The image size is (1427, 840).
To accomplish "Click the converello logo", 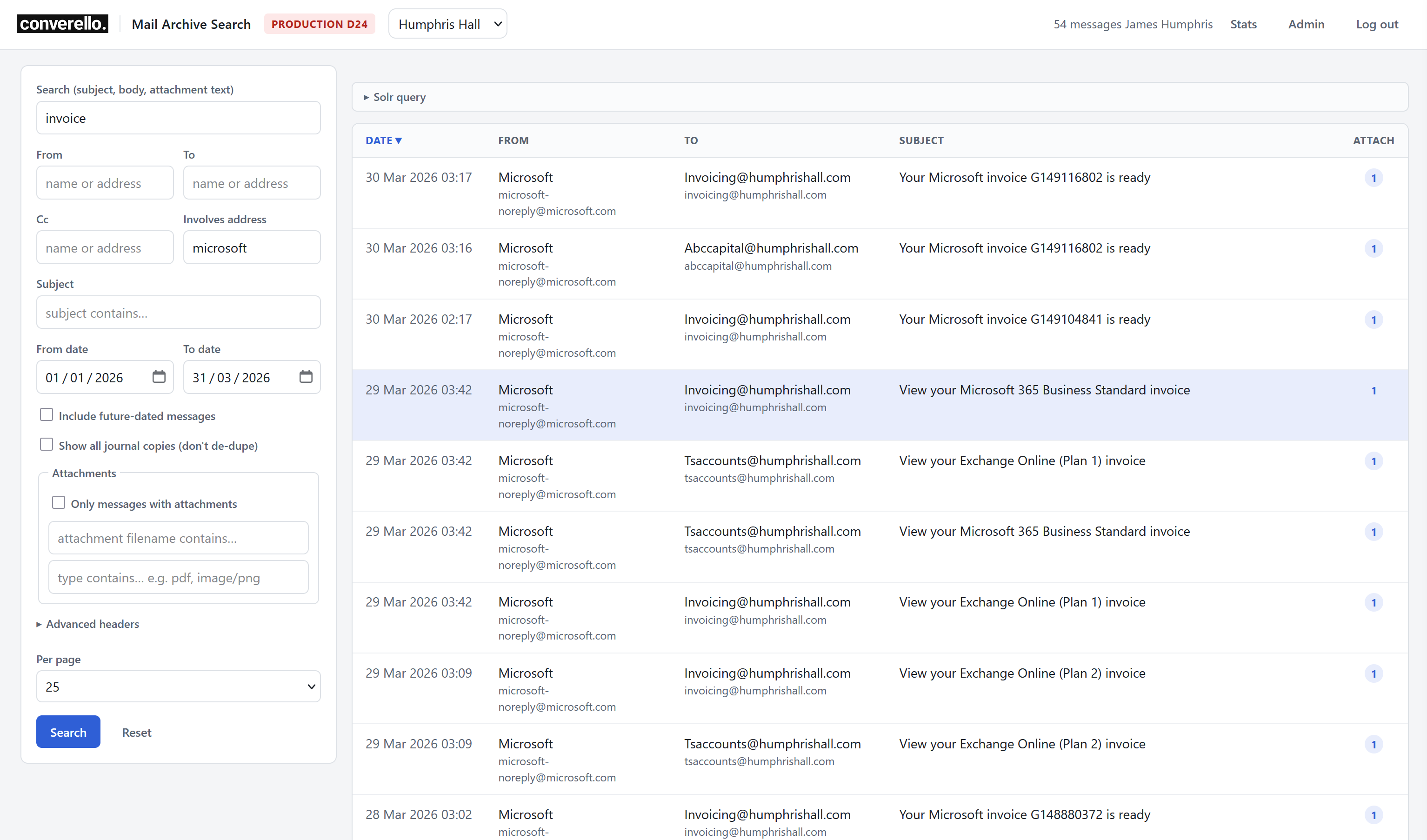I will coord(62,24).
